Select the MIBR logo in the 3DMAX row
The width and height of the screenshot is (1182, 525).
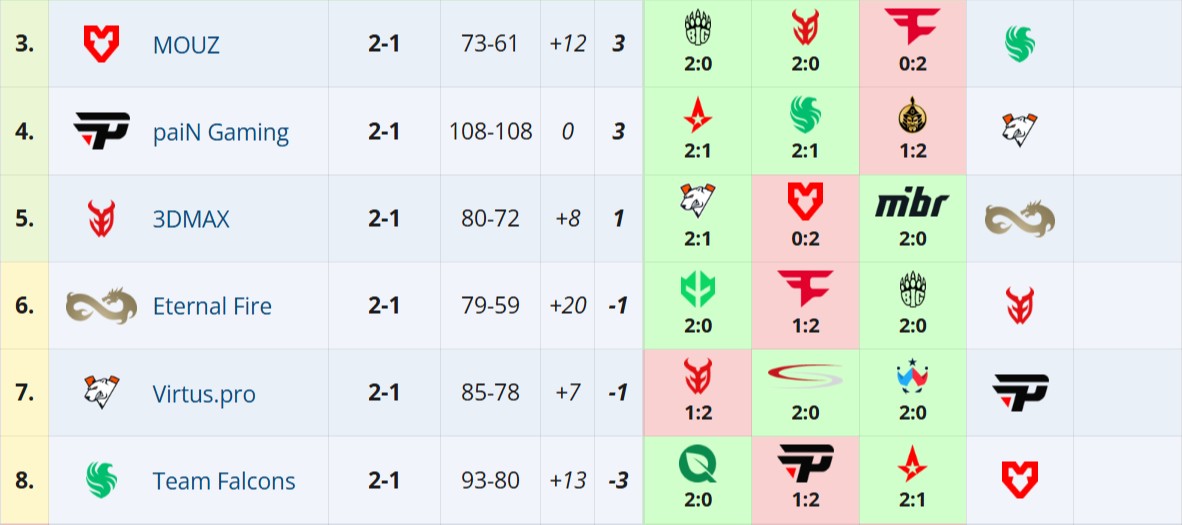point(912,204)
